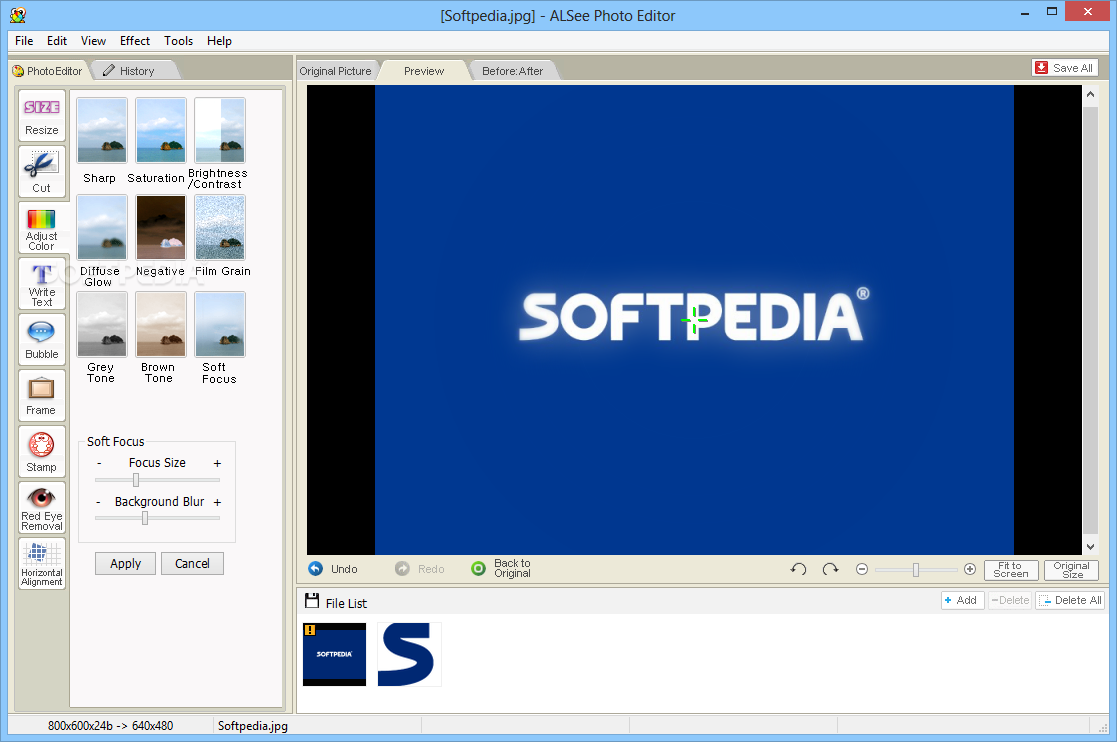Viewport: 1117px width, 742px height.
Task: Select the blue S thumbnail in File List
Action: coord(409,654)
